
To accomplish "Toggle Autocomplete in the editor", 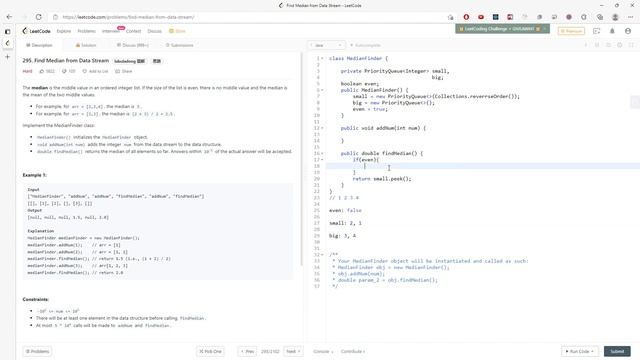I will tap(365, 45).
